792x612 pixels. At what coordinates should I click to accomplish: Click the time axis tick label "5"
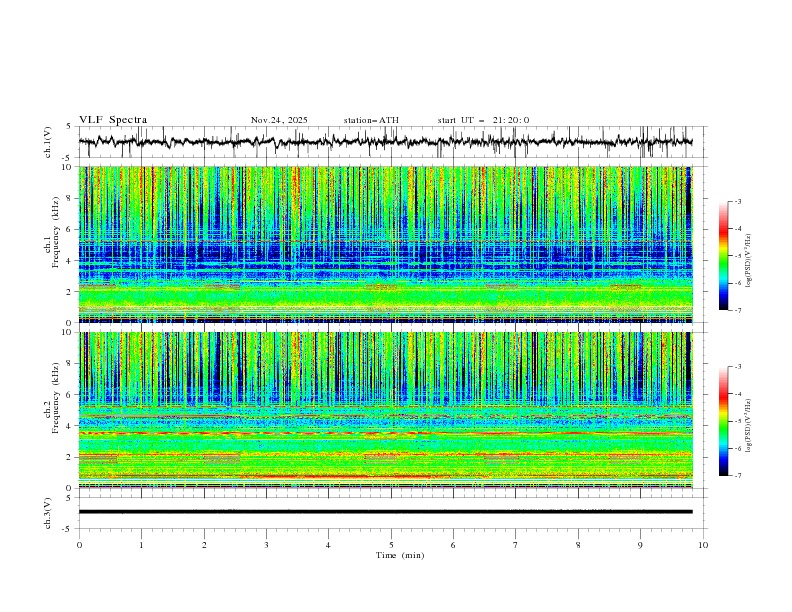391,545
